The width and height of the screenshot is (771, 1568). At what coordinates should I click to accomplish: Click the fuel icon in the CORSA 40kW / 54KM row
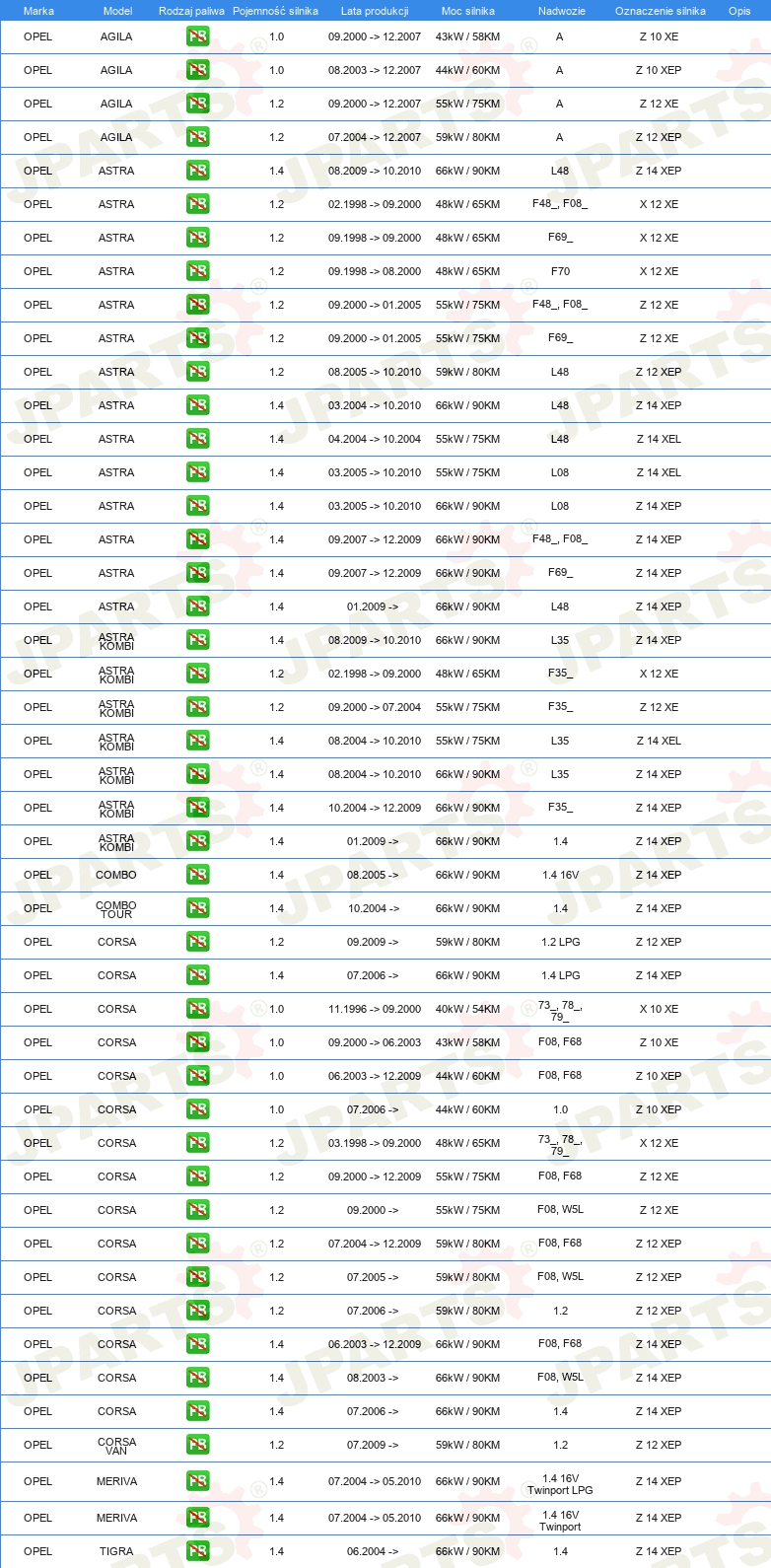click(197, 1009)
